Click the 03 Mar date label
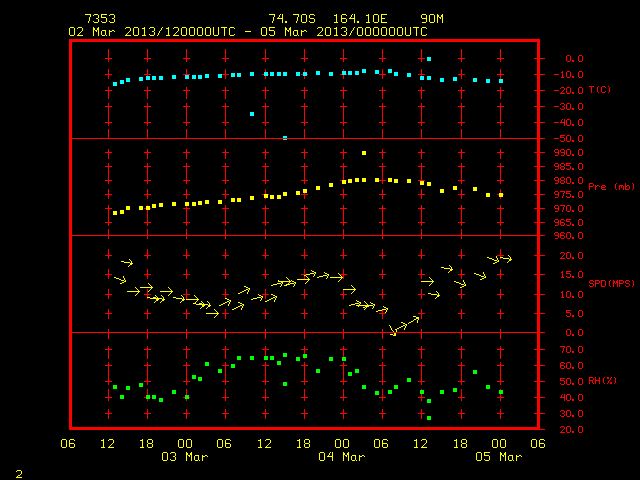 (184, 457)
